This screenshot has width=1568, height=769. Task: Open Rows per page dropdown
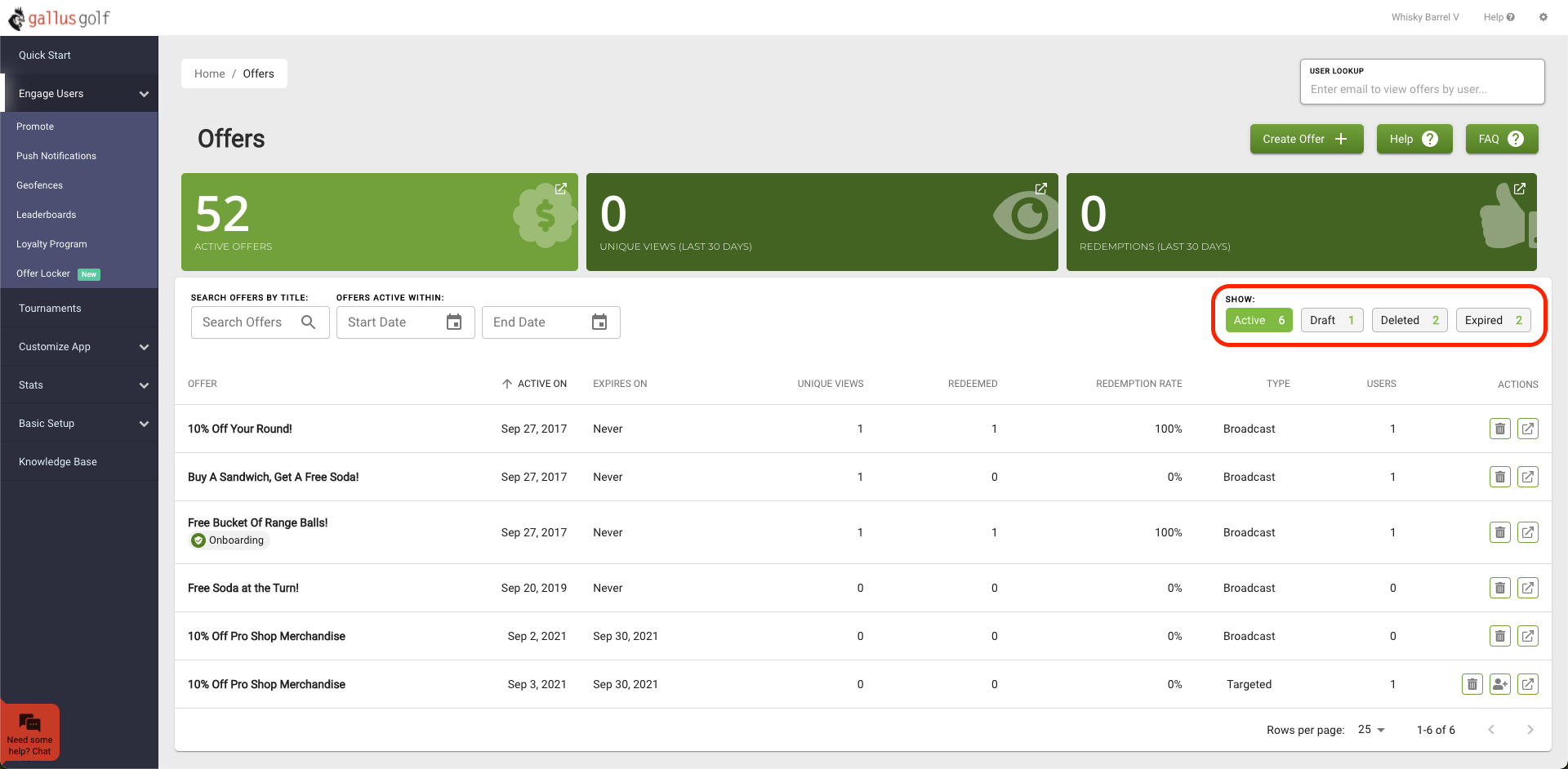point(1372,730)
